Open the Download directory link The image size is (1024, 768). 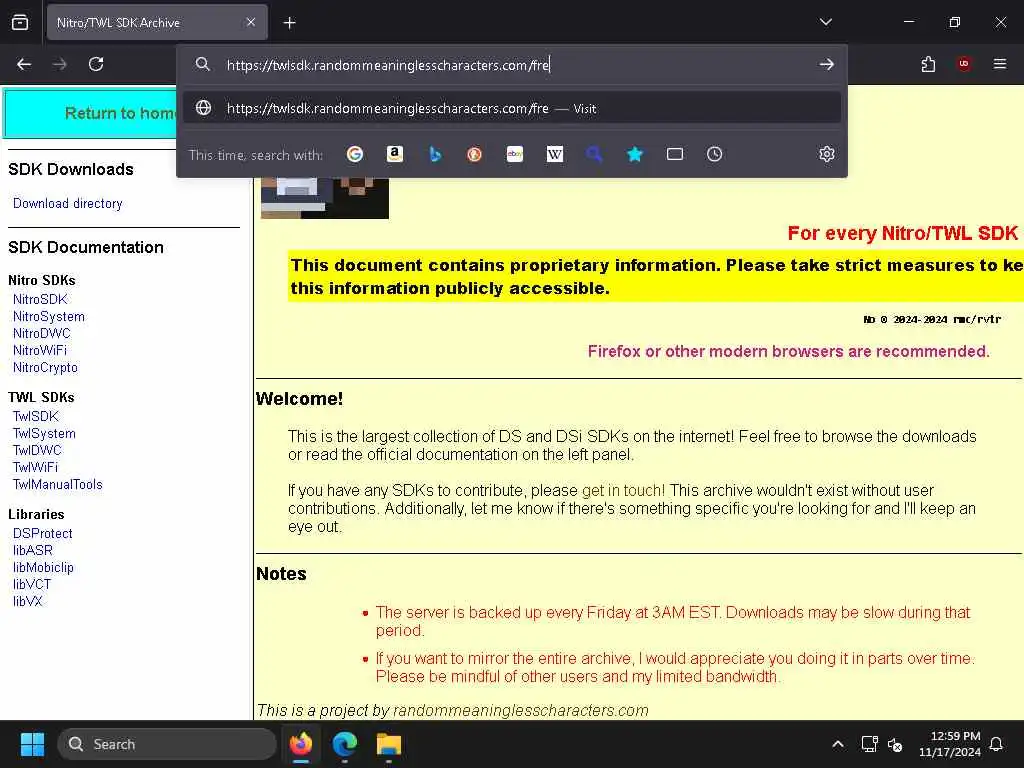(68, 204)
